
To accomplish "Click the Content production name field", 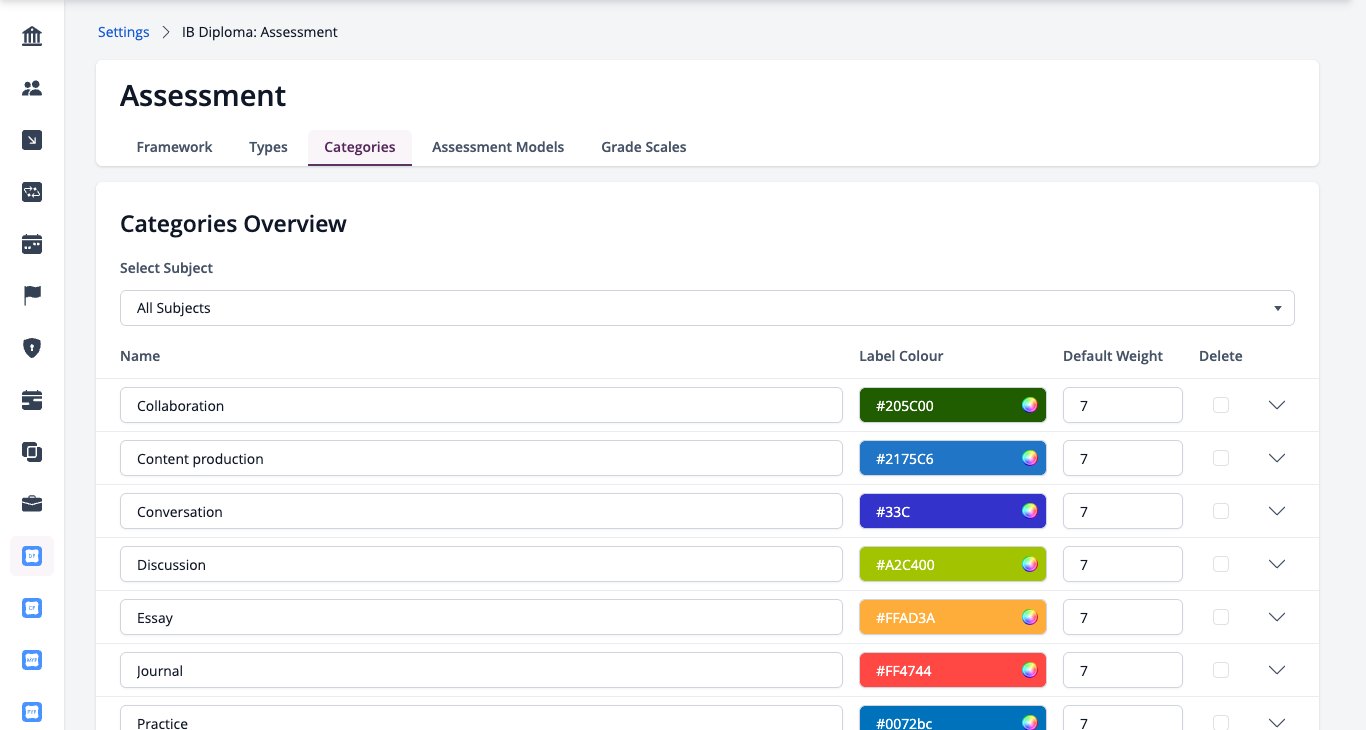I will [x=481, y=458].
